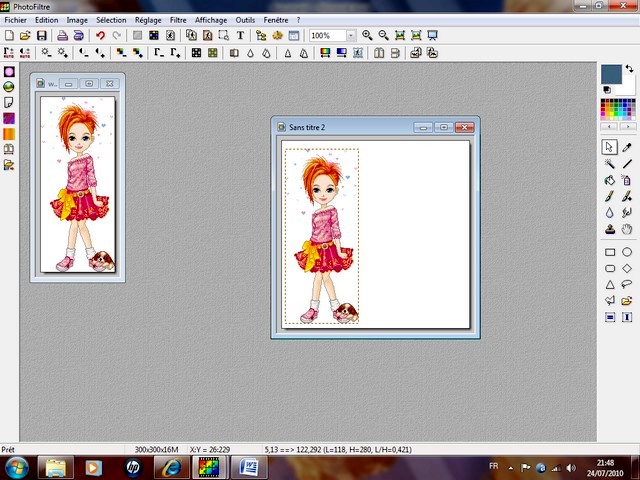The width and height of the screenshot is (640, 480).
Task: Undo last action with red arrow
Action: [x=100, y=36]
